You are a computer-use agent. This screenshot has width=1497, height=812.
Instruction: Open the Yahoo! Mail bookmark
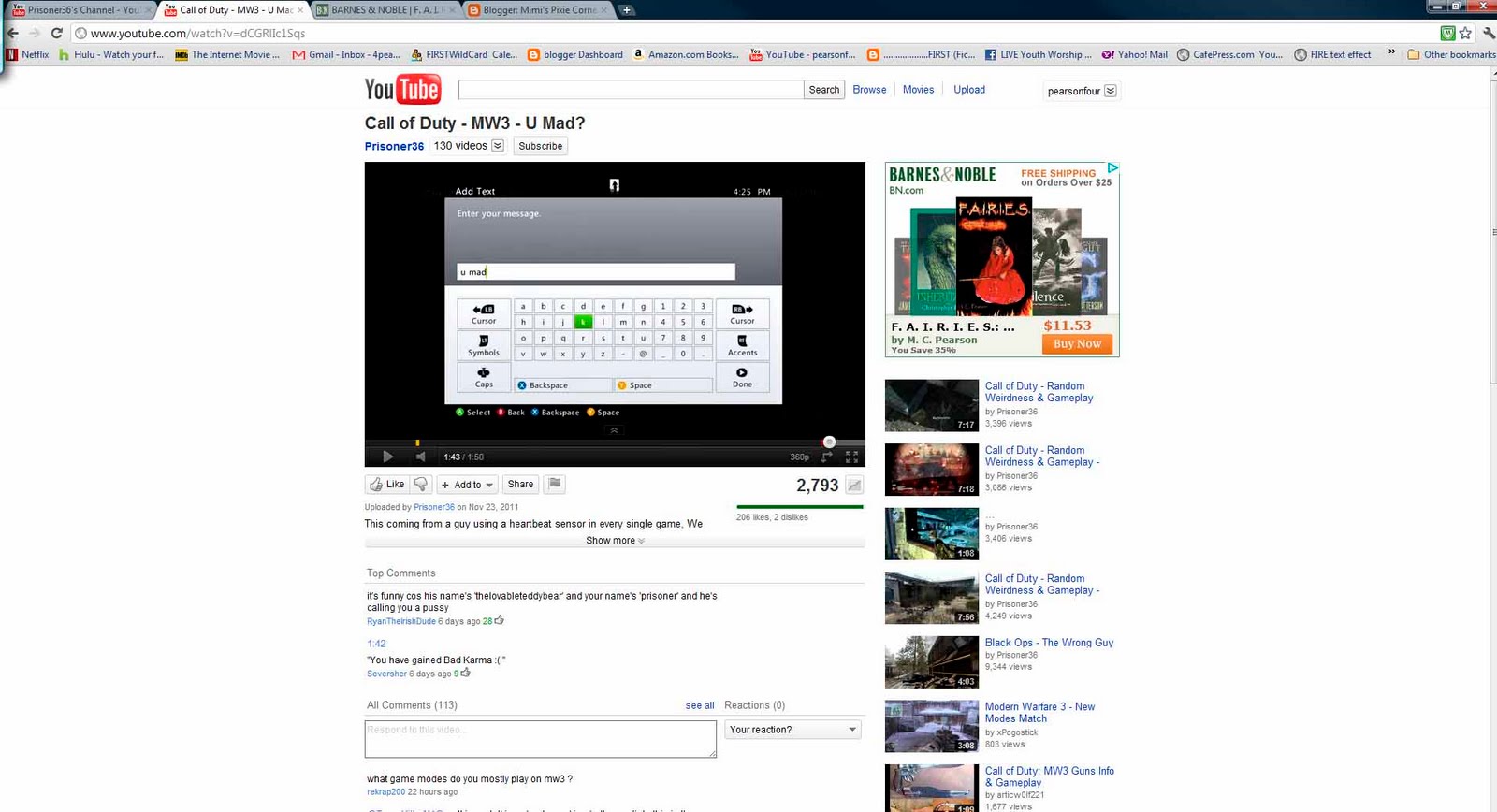[x=1135, y=54]
